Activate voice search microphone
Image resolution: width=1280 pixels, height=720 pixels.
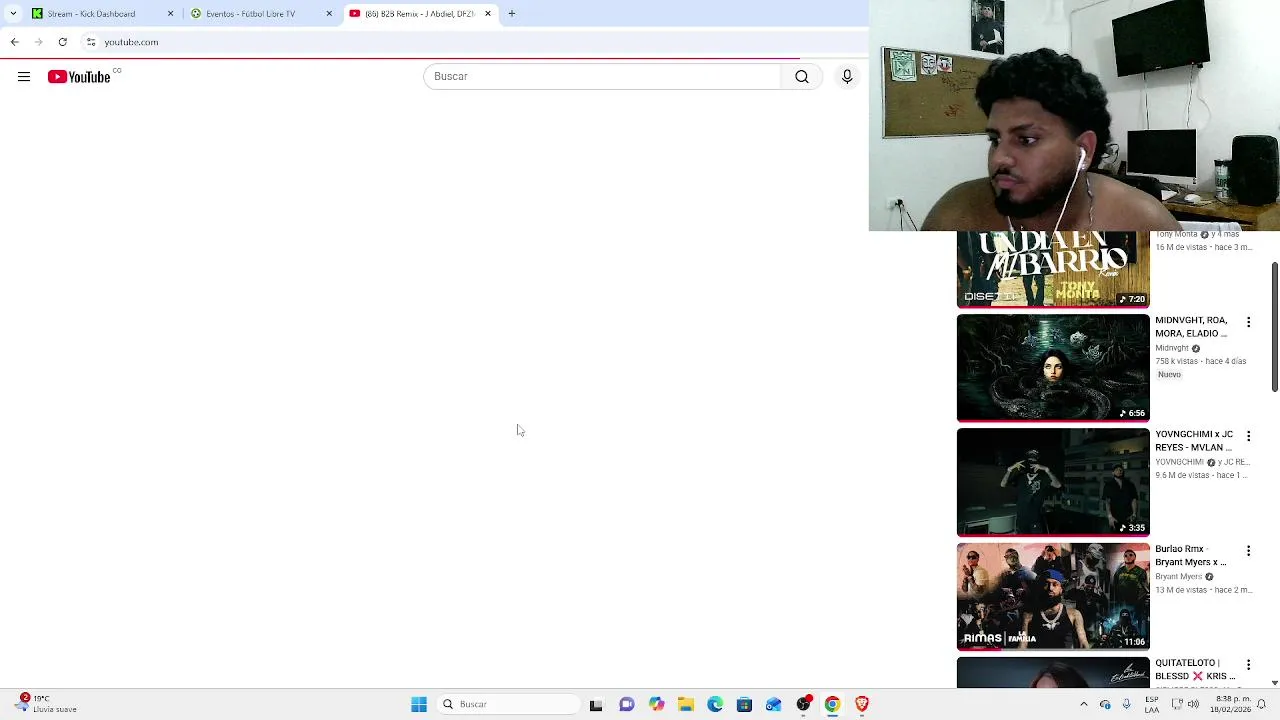tap(847, 77)
